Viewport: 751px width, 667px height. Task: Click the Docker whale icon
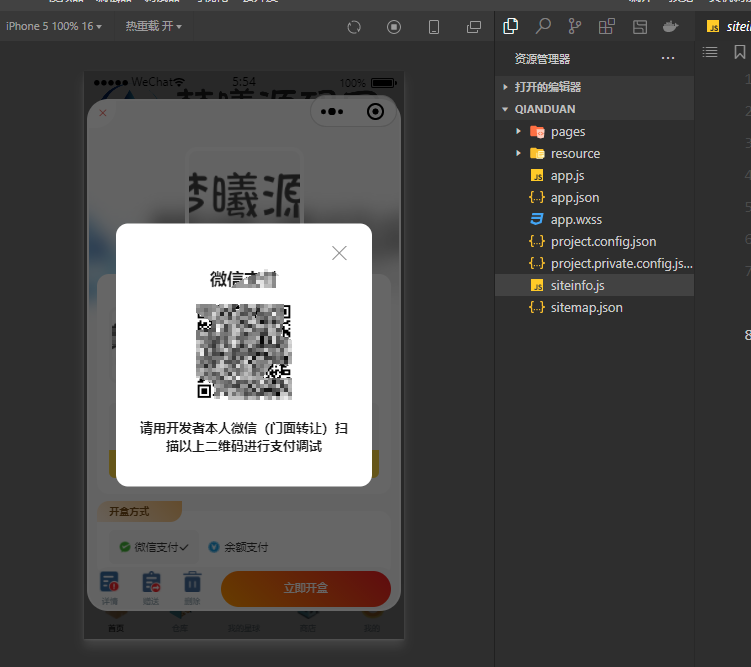pos(671,26)
